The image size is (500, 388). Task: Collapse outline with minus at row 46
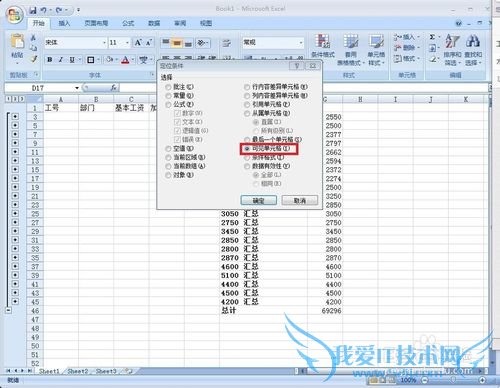[x=8, y=310]
